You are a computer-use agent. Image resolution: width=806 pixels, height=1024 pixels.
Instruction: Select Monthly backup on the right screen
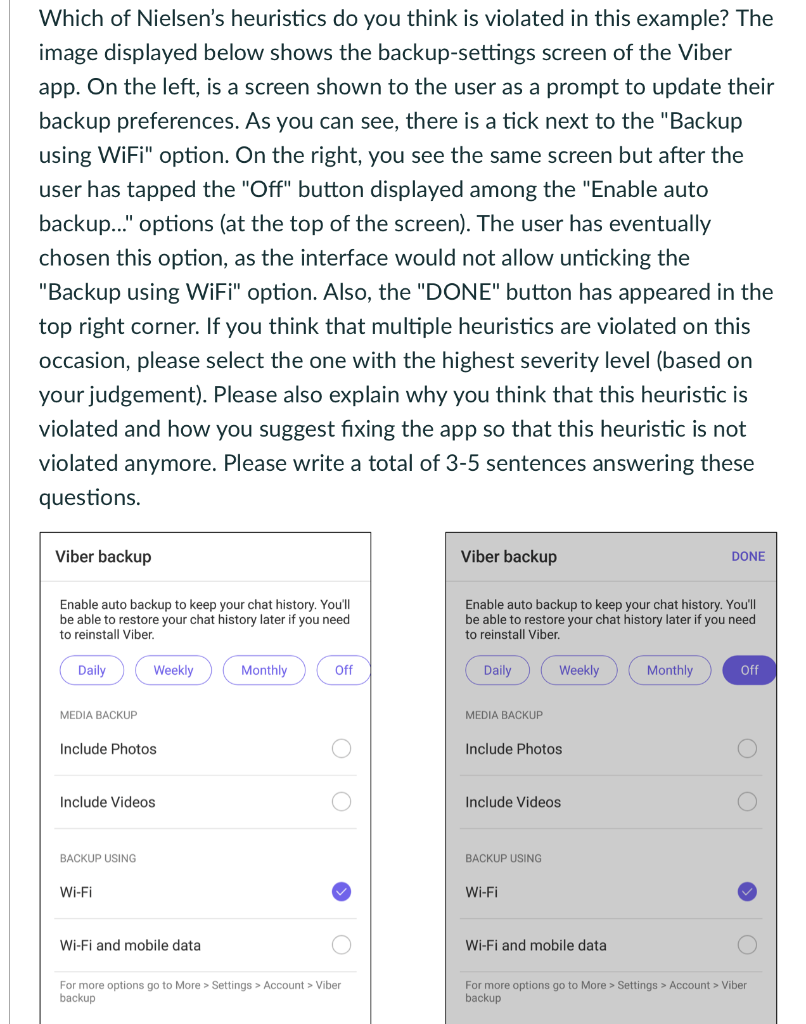[669, 670]
